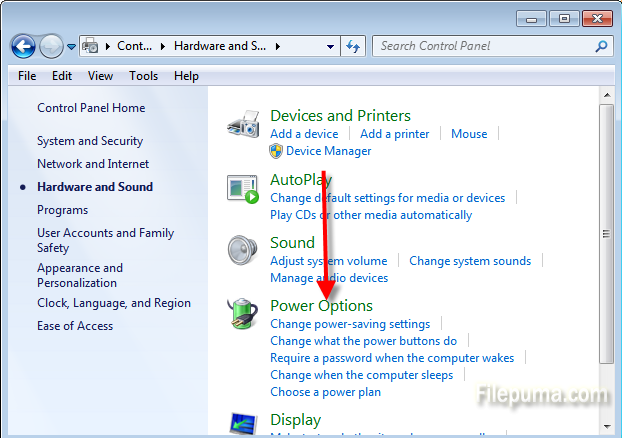Viewport: 622px width, 438px height.
Task: Click Change what the power buttons do
Action: [x=363, y=341]
